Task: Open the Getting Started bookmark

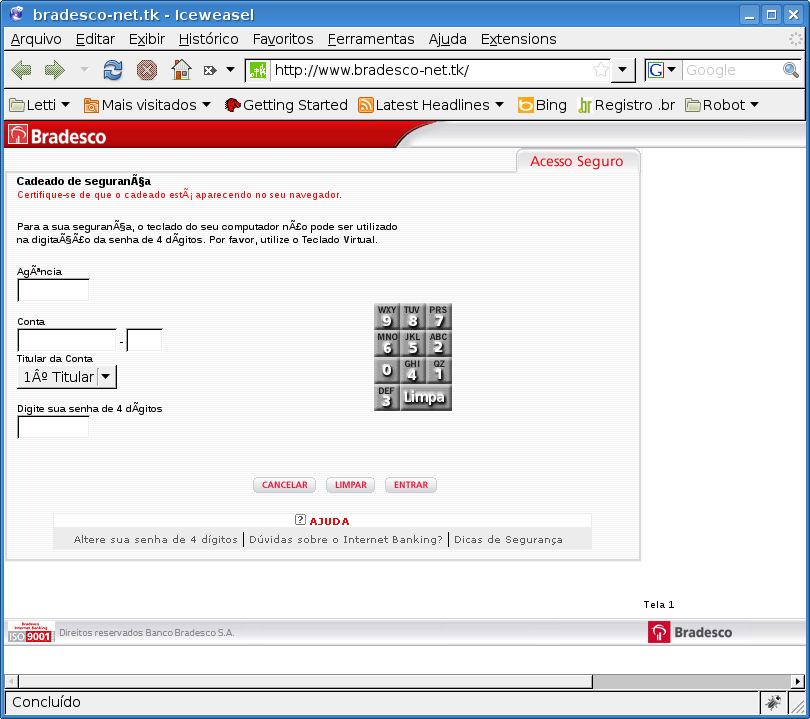Action: click(x=286, y=105)
